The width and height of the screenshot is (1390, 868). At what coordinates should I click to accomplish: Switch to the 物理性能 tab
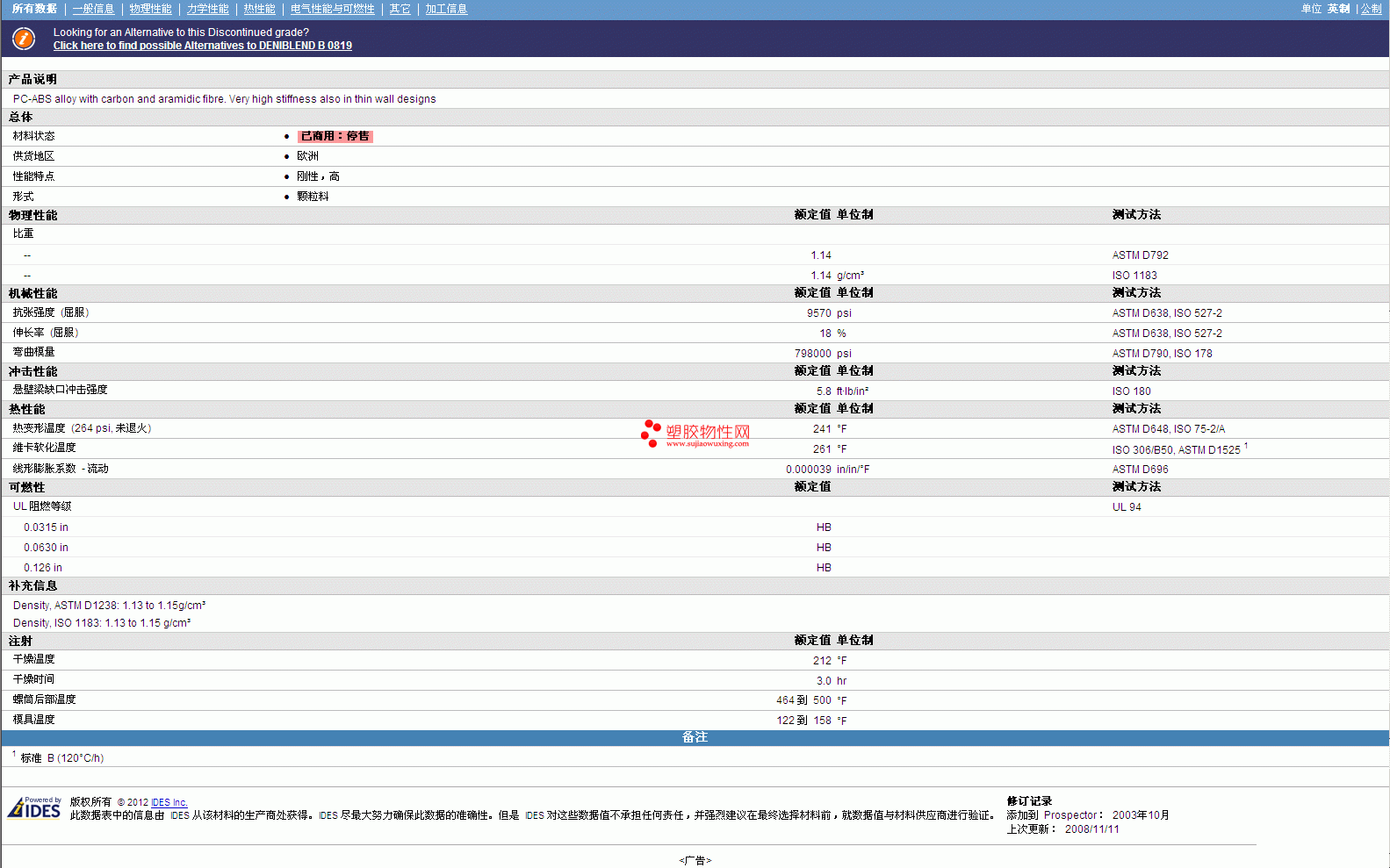pos(150,9)
